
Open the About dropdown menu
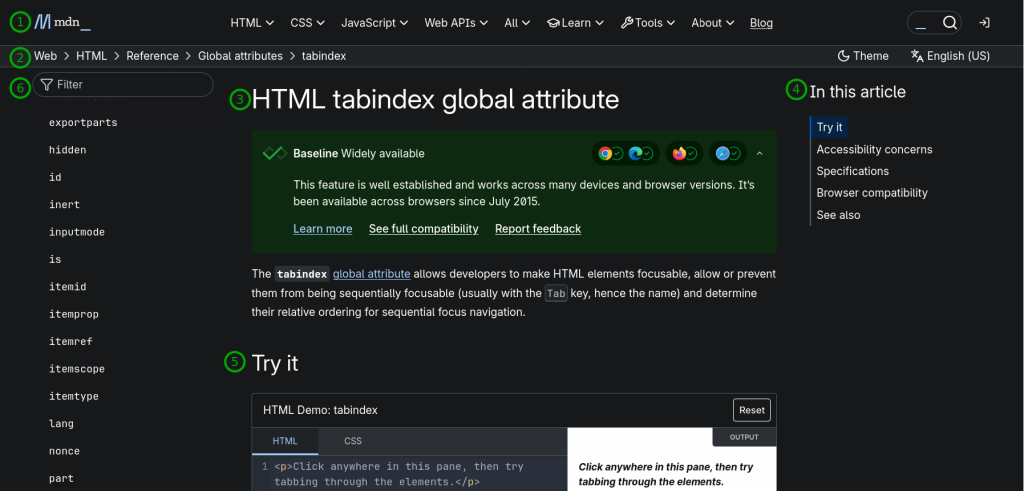(712, 23)
